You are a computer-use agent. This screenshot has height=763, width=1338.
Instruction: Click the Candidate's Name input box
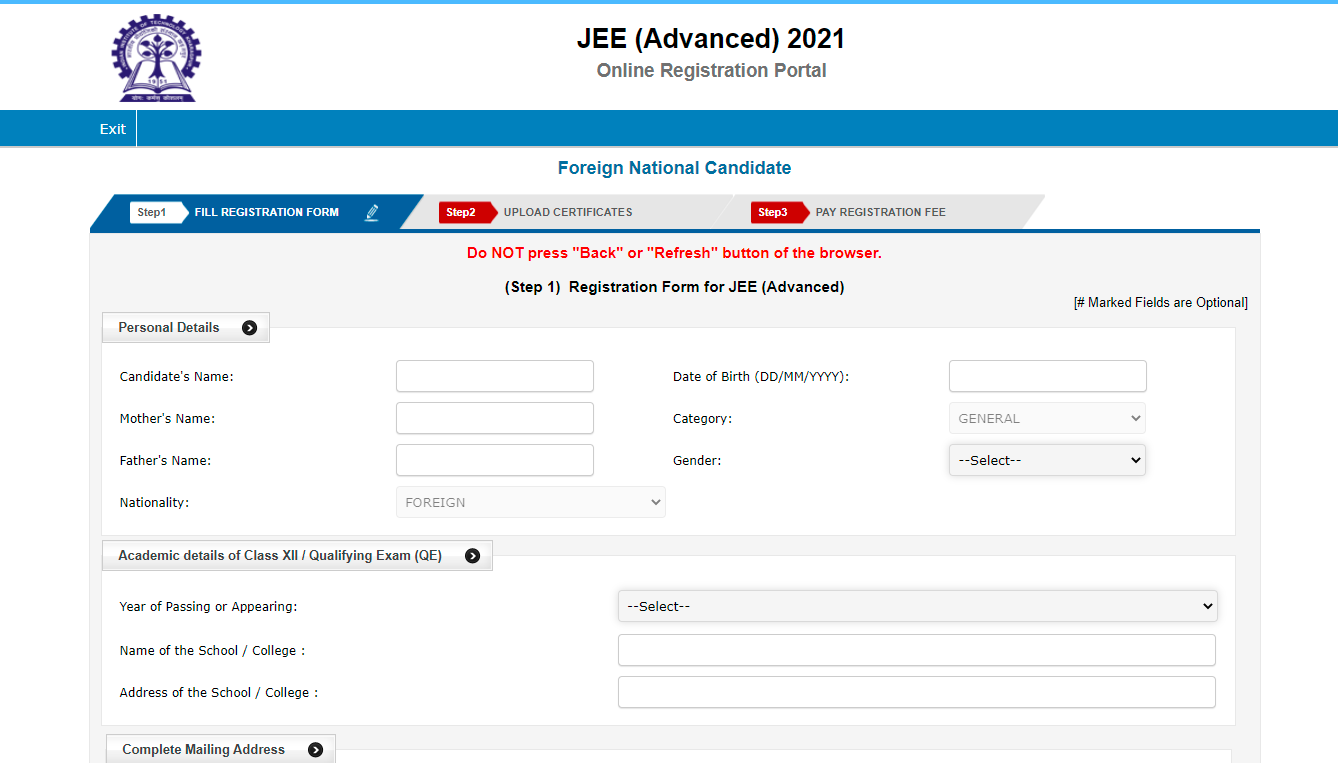click(x=494, y=376)
